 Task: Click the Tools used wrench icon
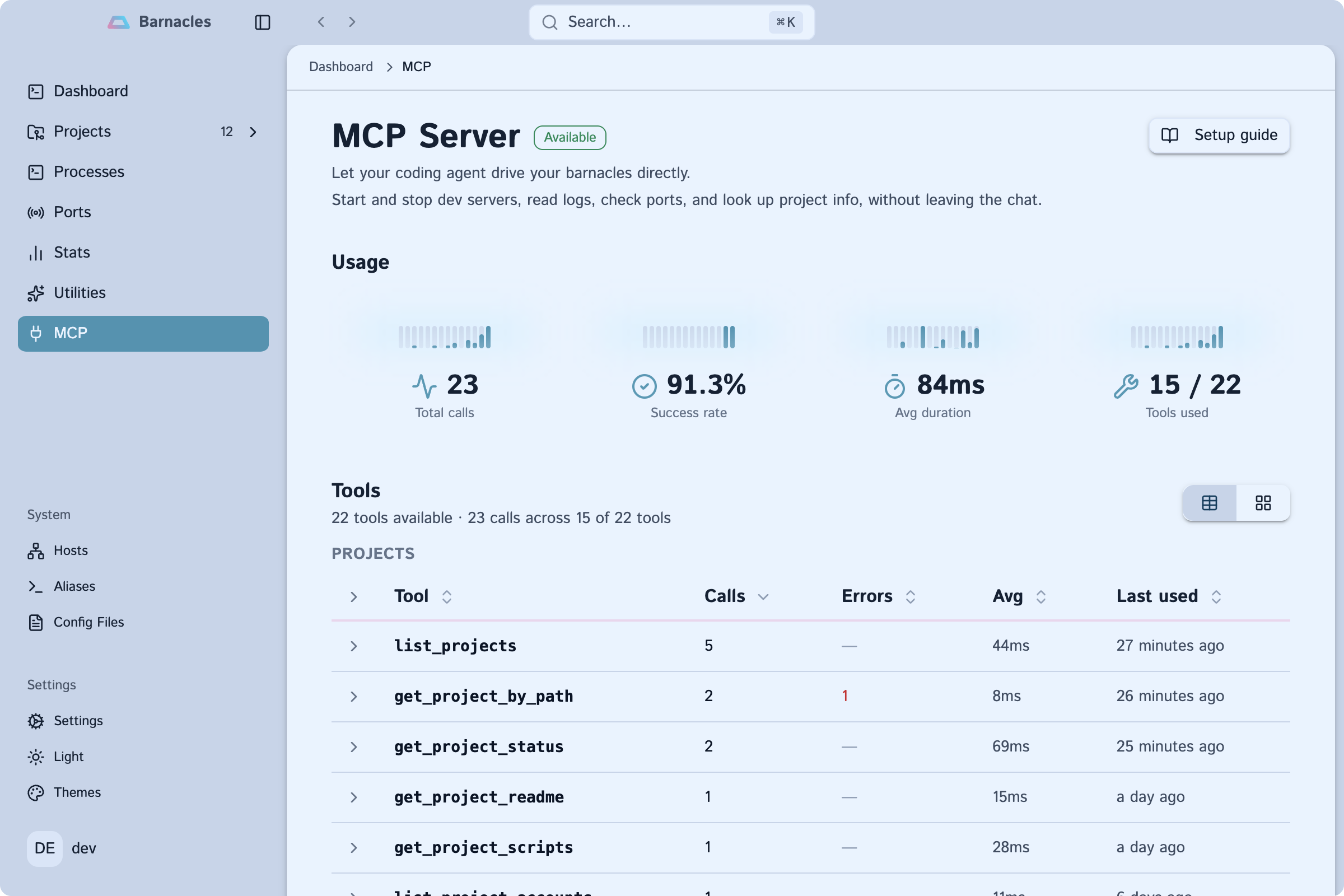[x=1126, y=386]
